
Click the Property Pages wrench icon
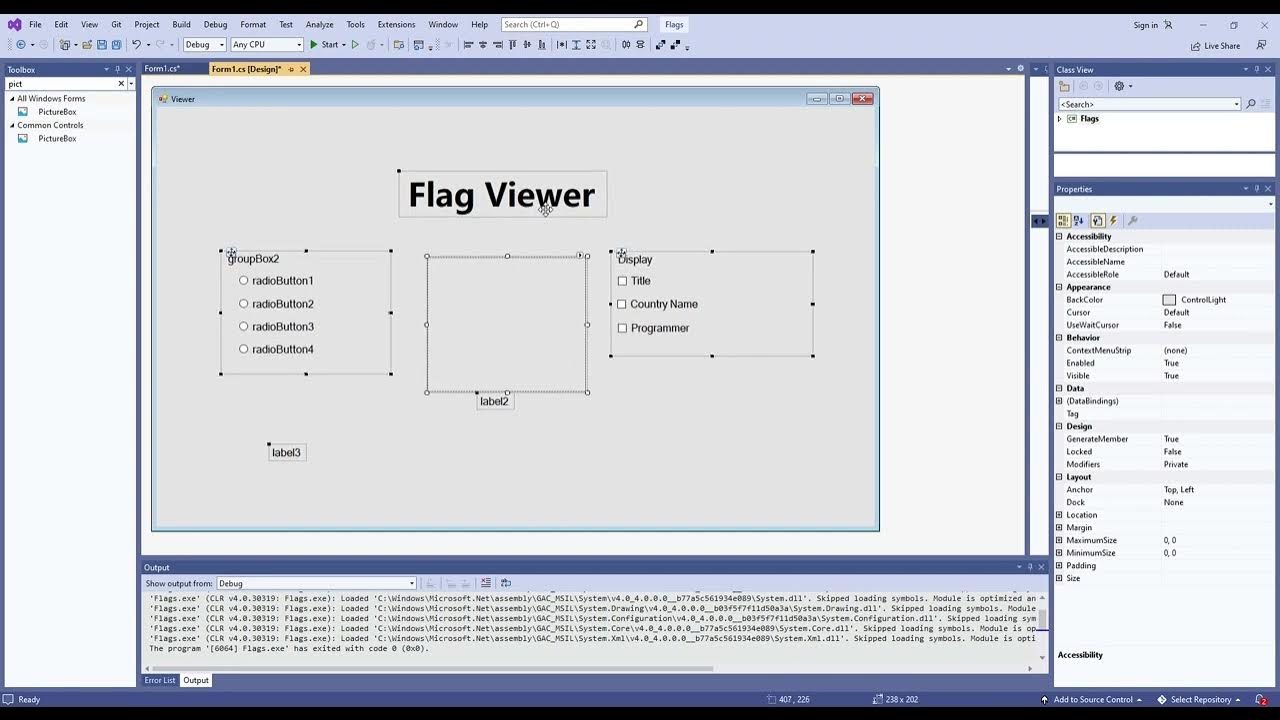[1132, 220]
